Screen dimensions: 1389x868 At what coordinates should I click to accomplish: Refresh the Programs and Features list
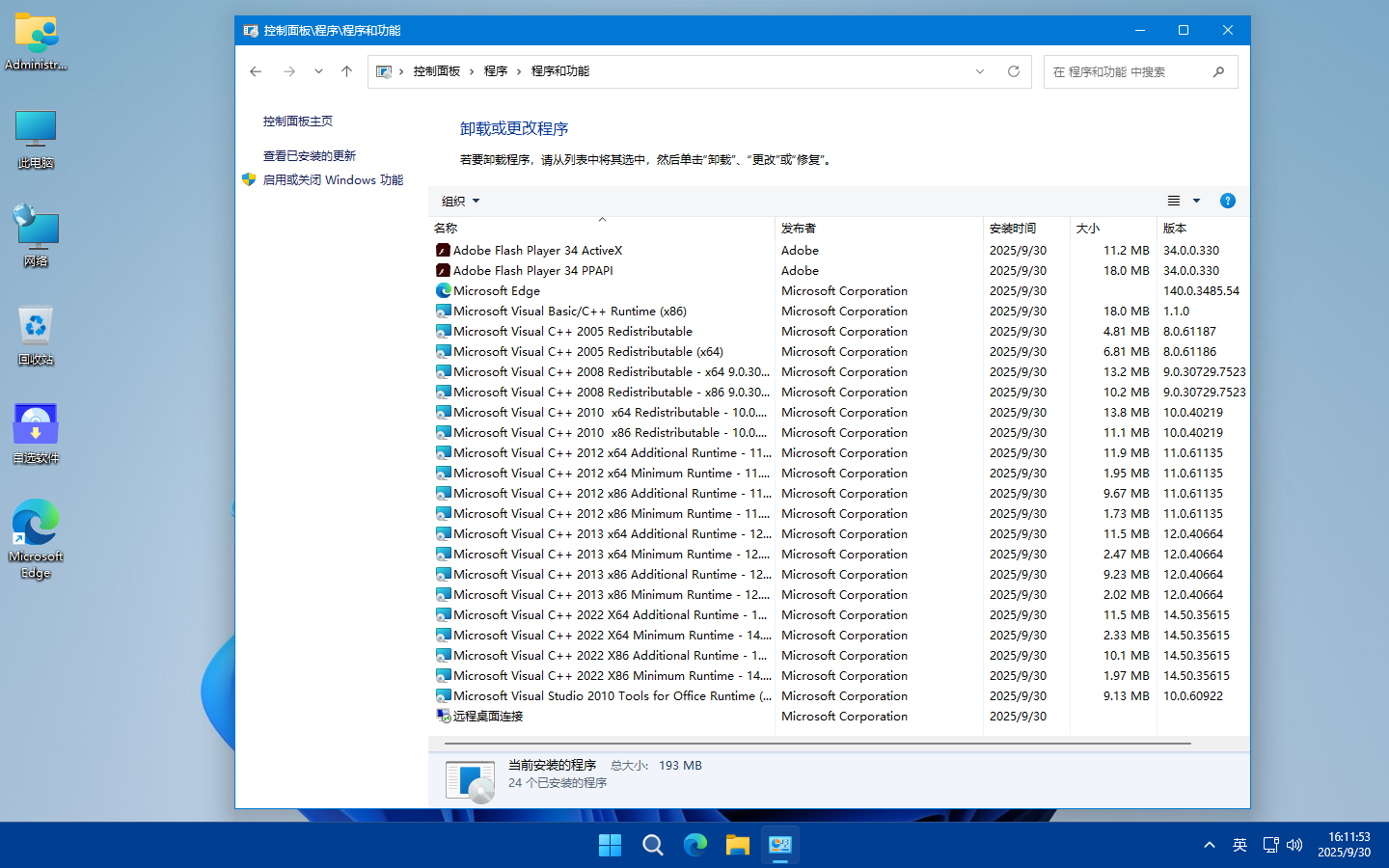[1013, 71]
